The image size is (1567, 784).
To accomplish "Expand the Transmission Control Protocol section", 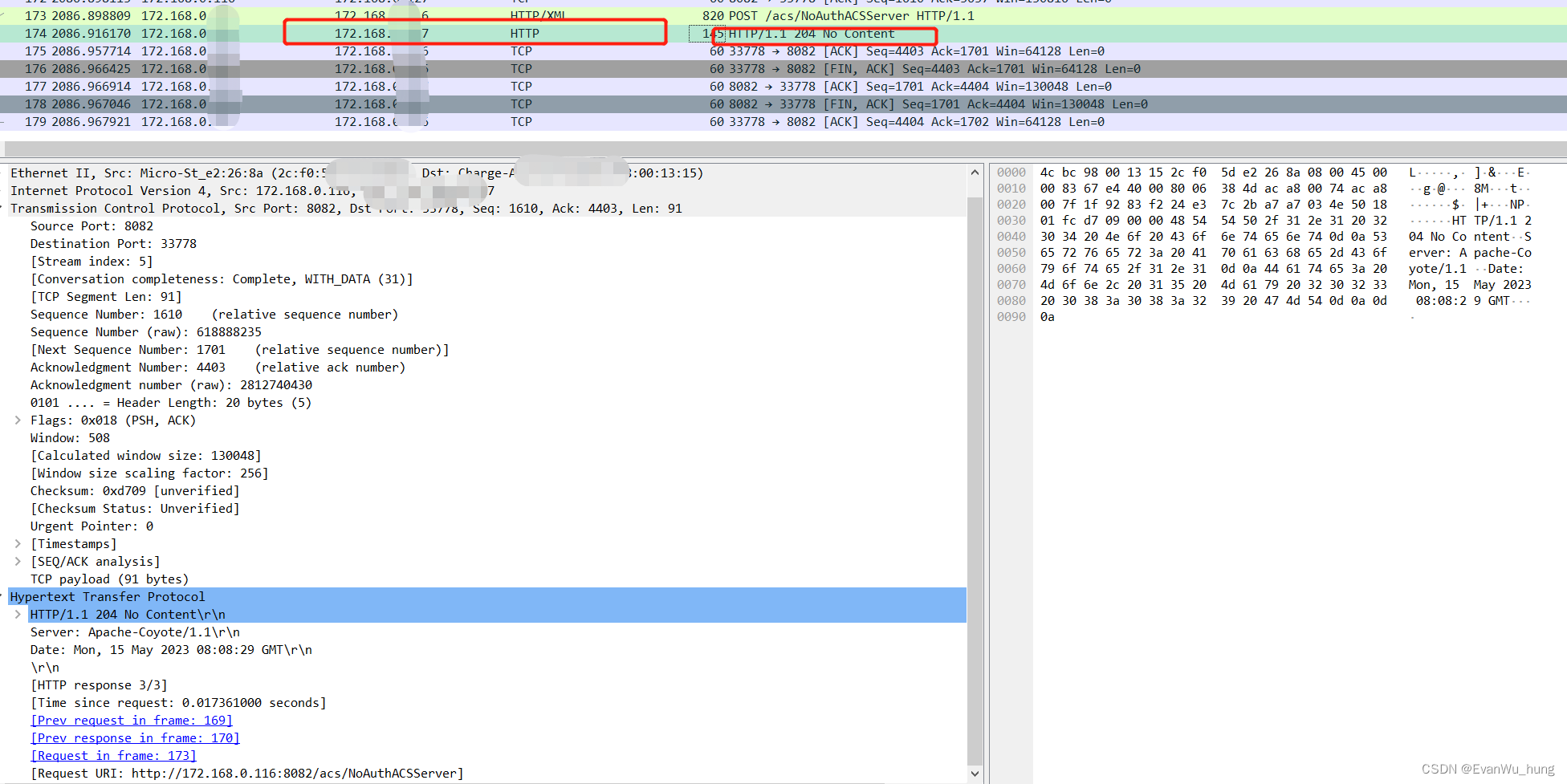I will tap(3, 208).
